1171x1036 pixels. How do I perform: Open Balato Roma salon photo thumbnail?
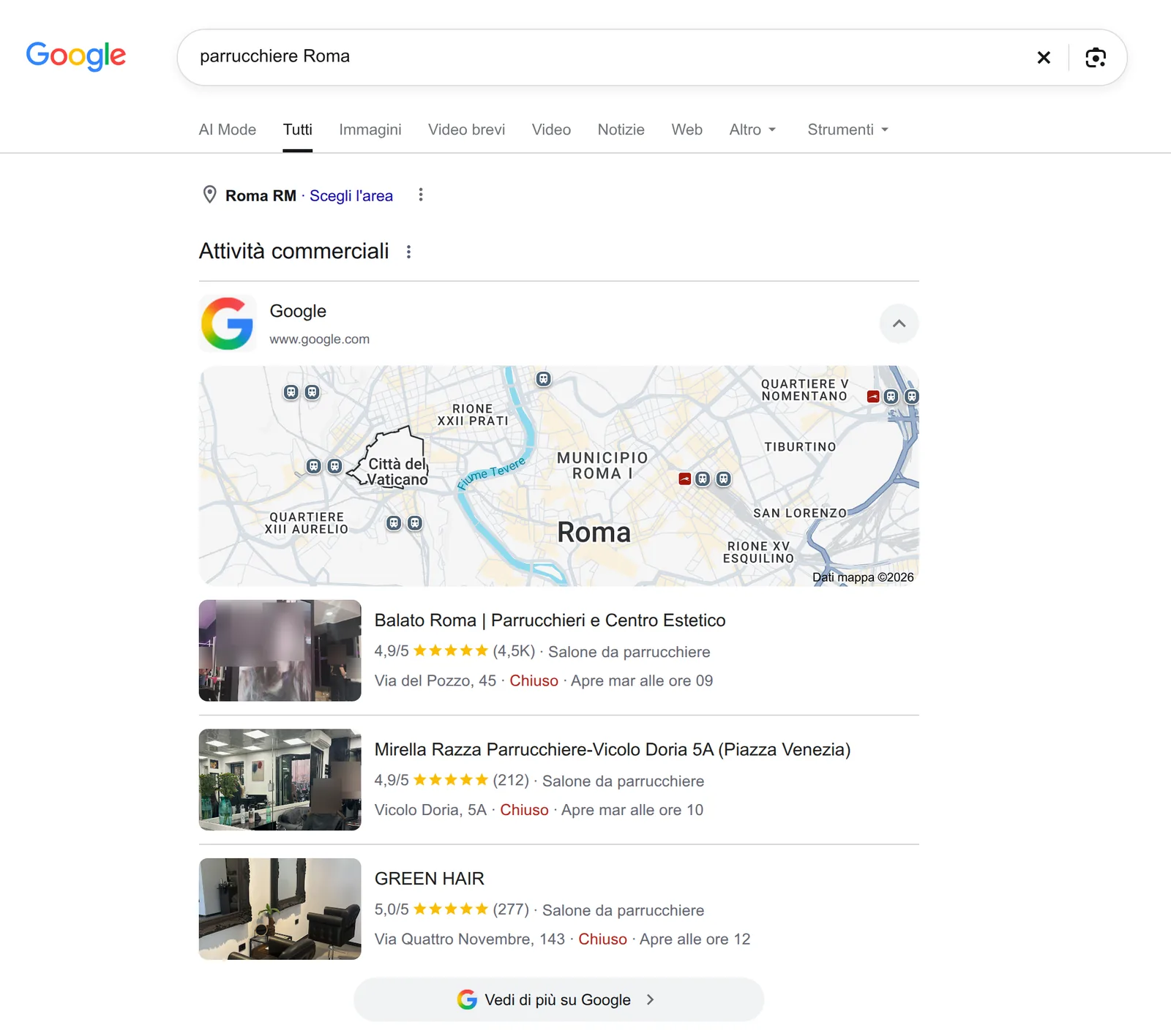pos(280,650)
